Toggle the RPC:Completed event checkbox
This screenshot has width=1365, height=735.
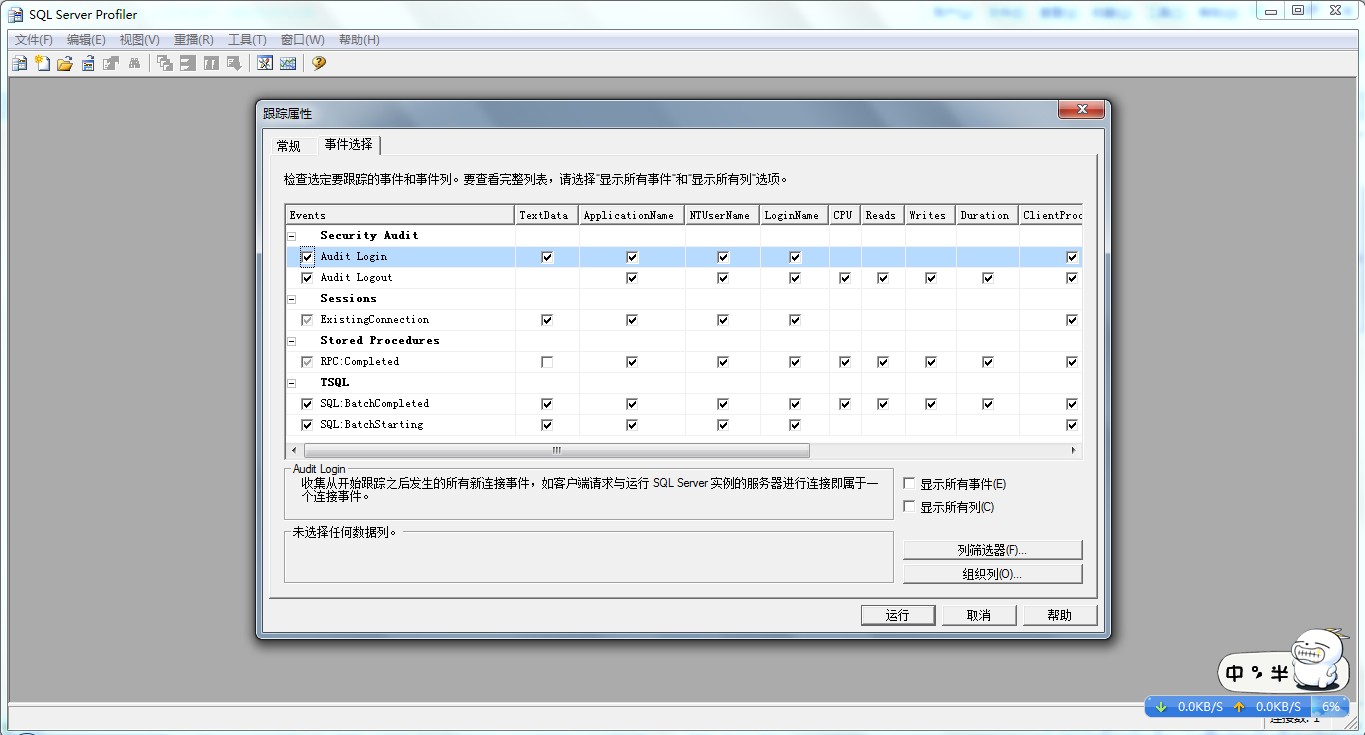[307, 362]
